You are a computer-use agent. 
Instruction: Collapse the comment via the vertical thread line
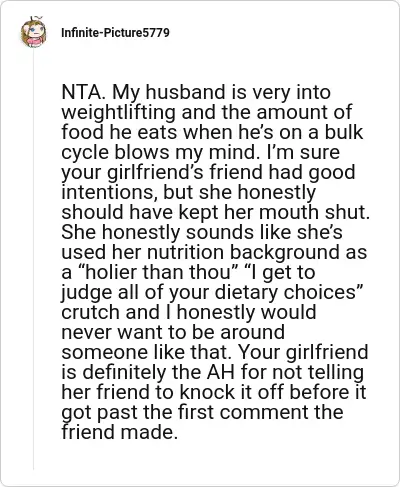tap(33, 260)
